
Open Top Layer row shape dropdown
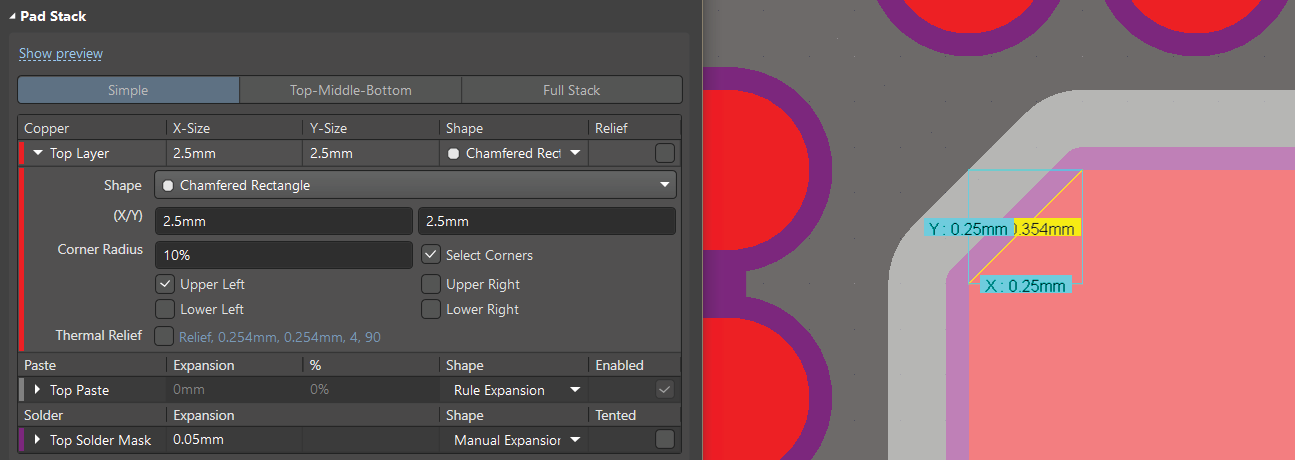[x=575, y=154]
